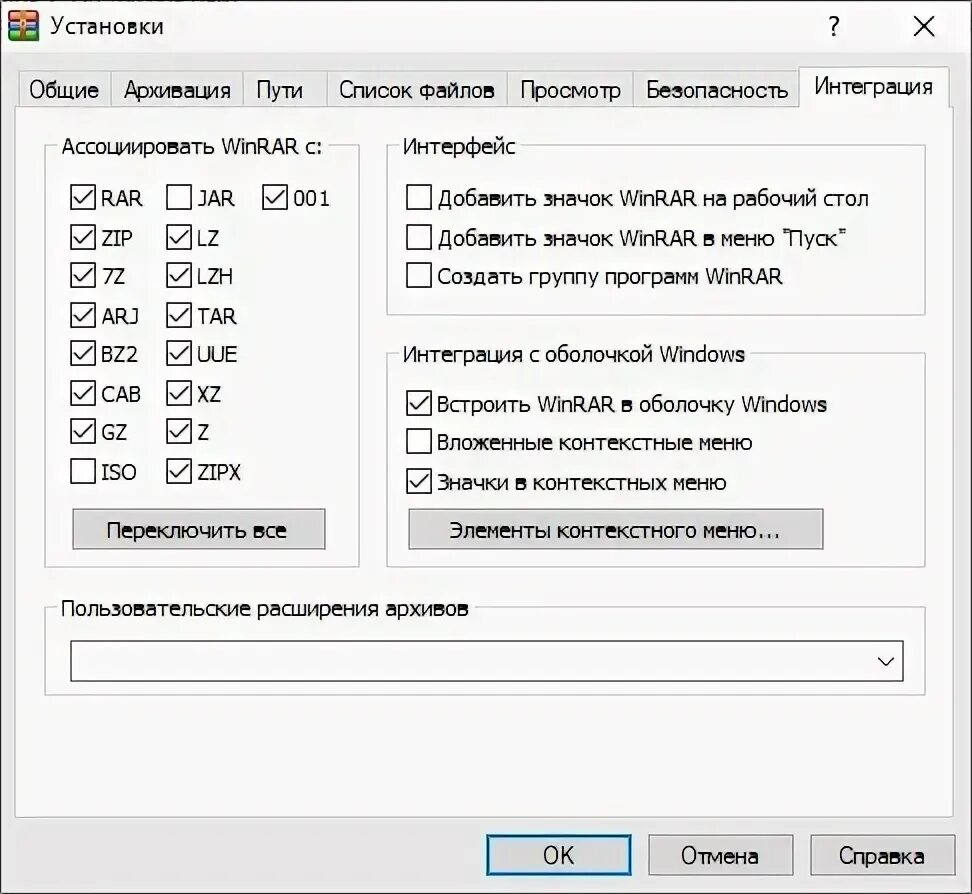This screenshot has height=894, width=972.
Task: Confirm settings with the OK button
Action: point(559,856)
